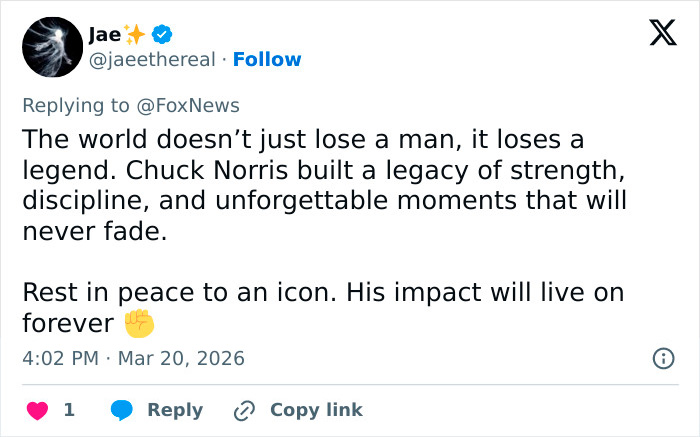Click the display name Jae

[103, 34]
